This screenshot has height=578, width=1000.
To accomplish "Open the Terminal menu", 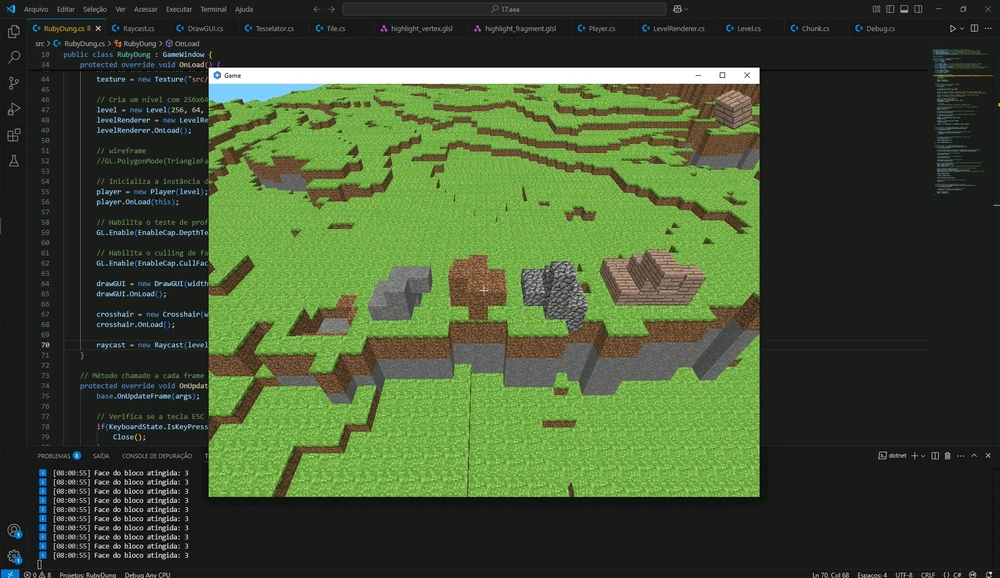I will pos(213,9).
